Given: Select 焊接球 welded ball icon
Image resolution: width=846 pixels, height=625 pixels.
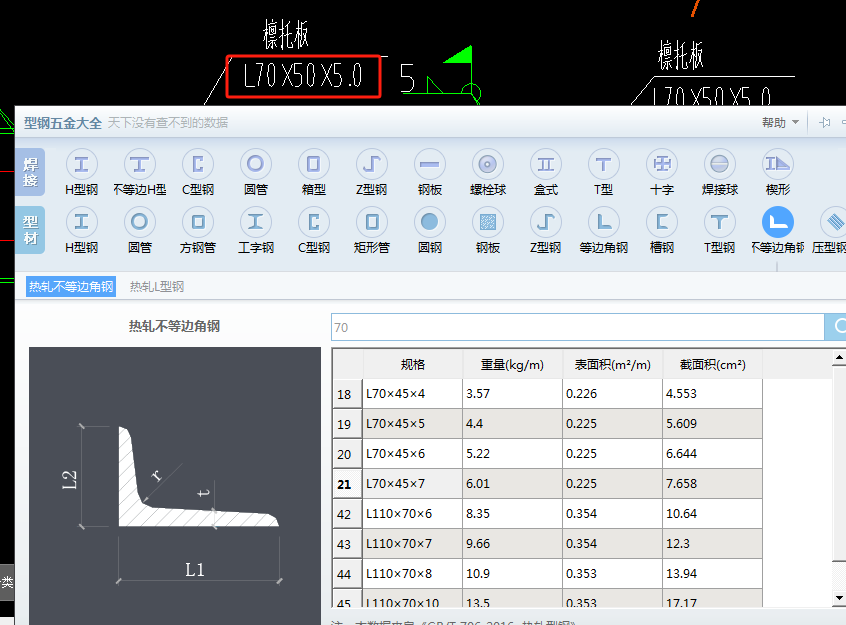Looking at the screenshot, I should [720, 164].
